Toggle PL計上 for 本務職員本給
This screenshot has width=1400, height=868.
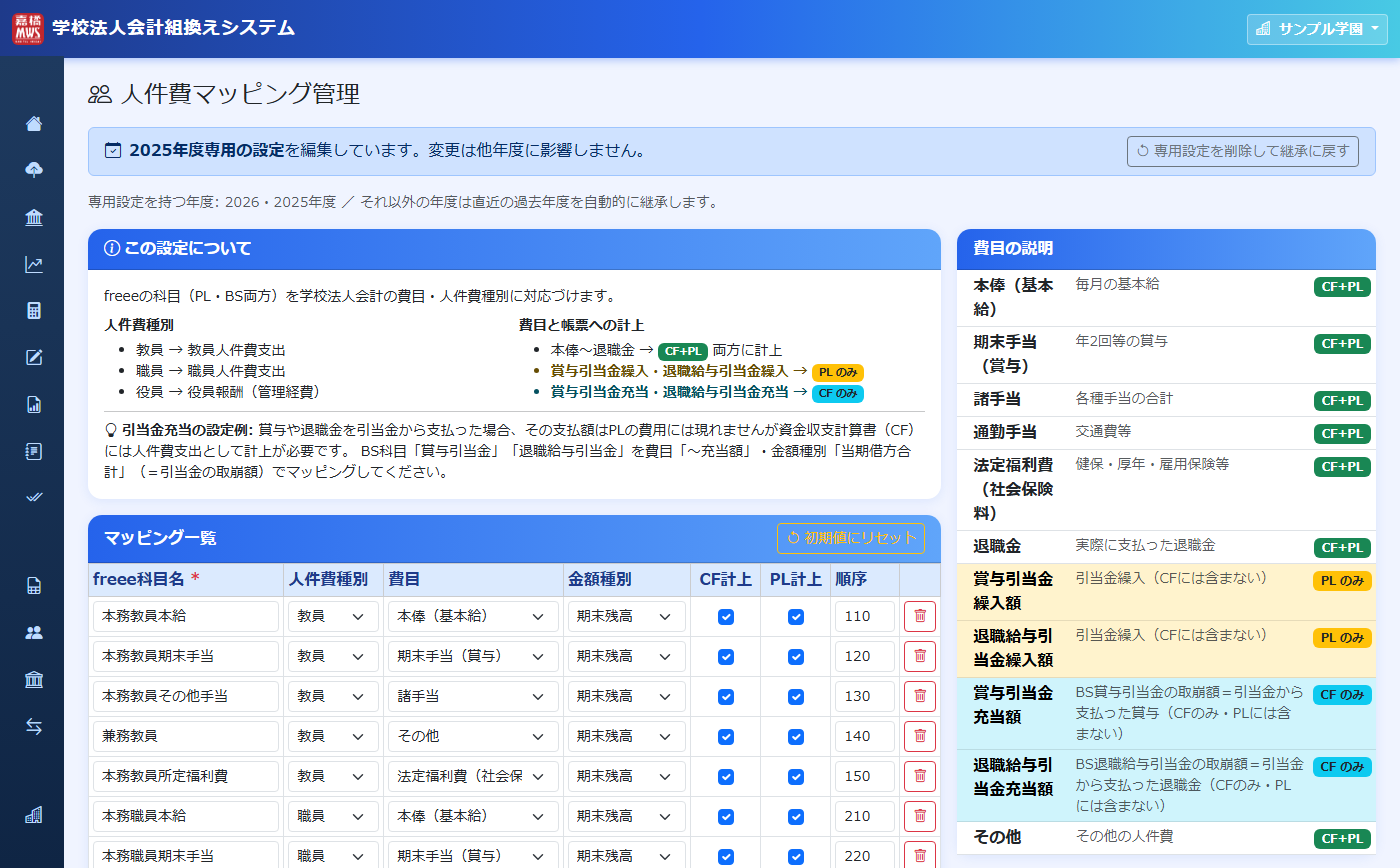tap(796, 817)
